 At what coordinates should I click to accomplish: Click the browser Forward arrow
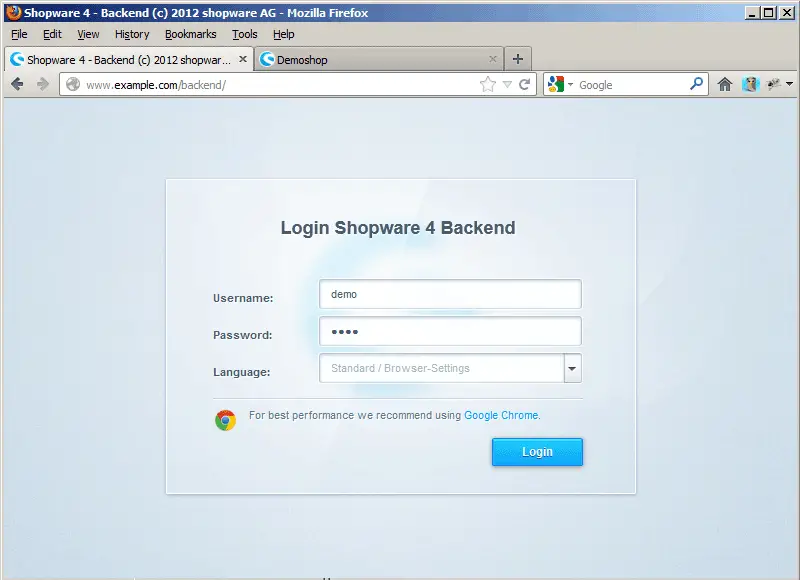point(43,84)
